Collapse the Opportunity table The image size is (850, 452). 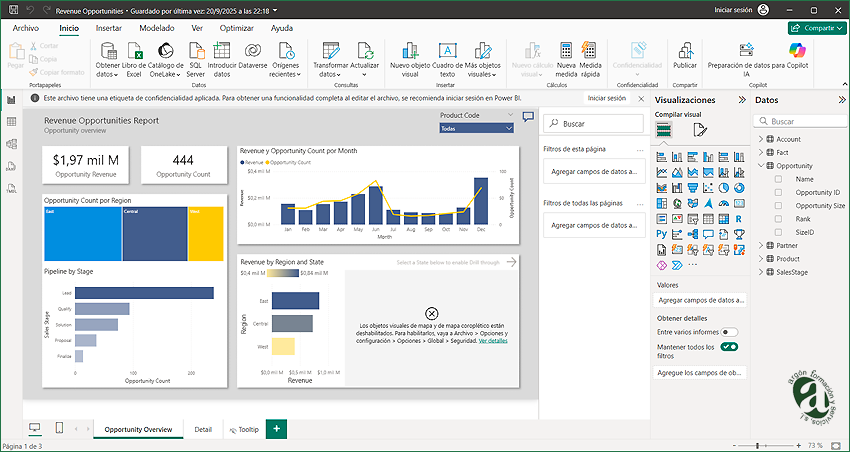[x=761, y=166]
